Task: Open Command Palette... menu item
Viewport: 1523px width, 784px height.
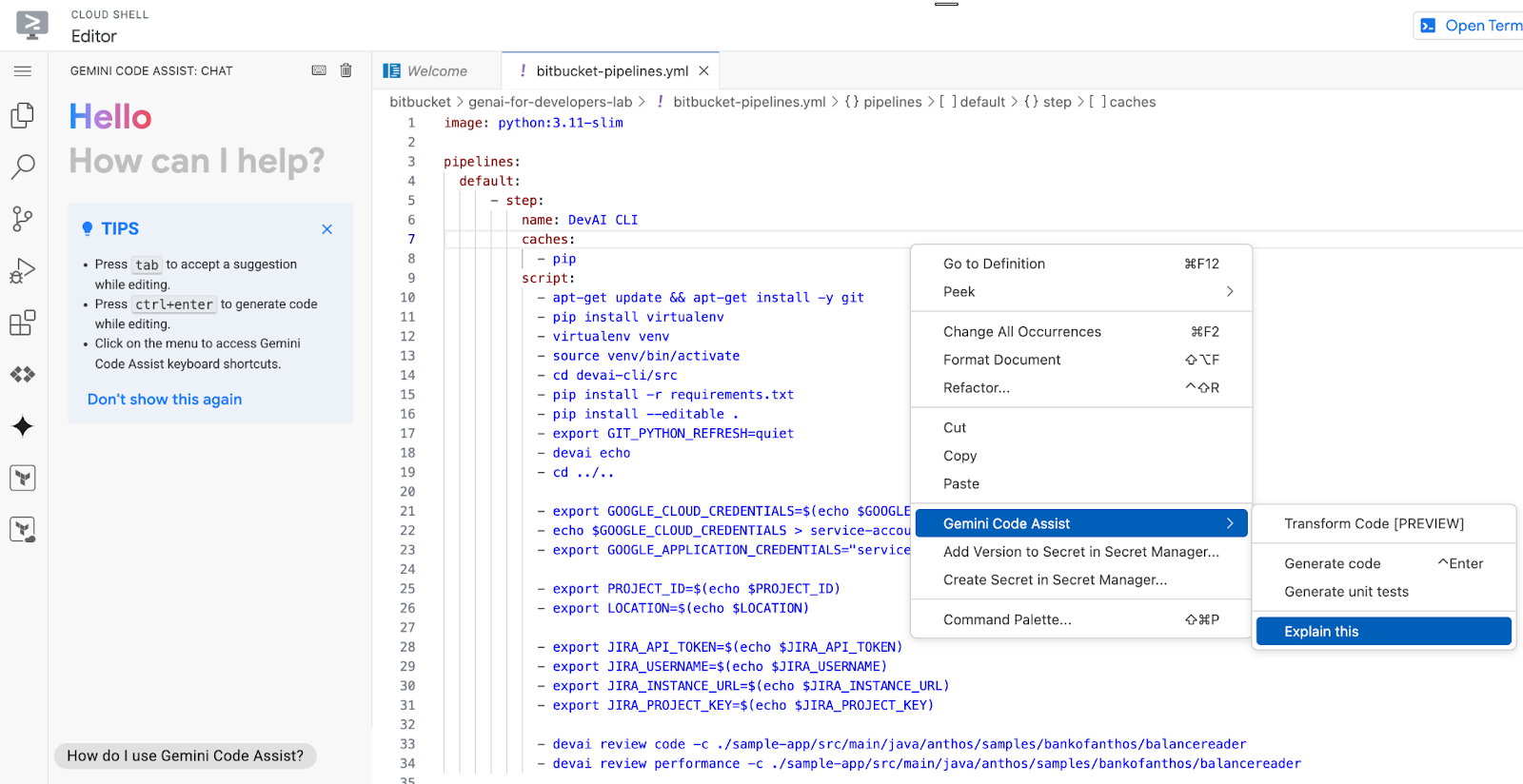Action: click(x=1081, y=619)
